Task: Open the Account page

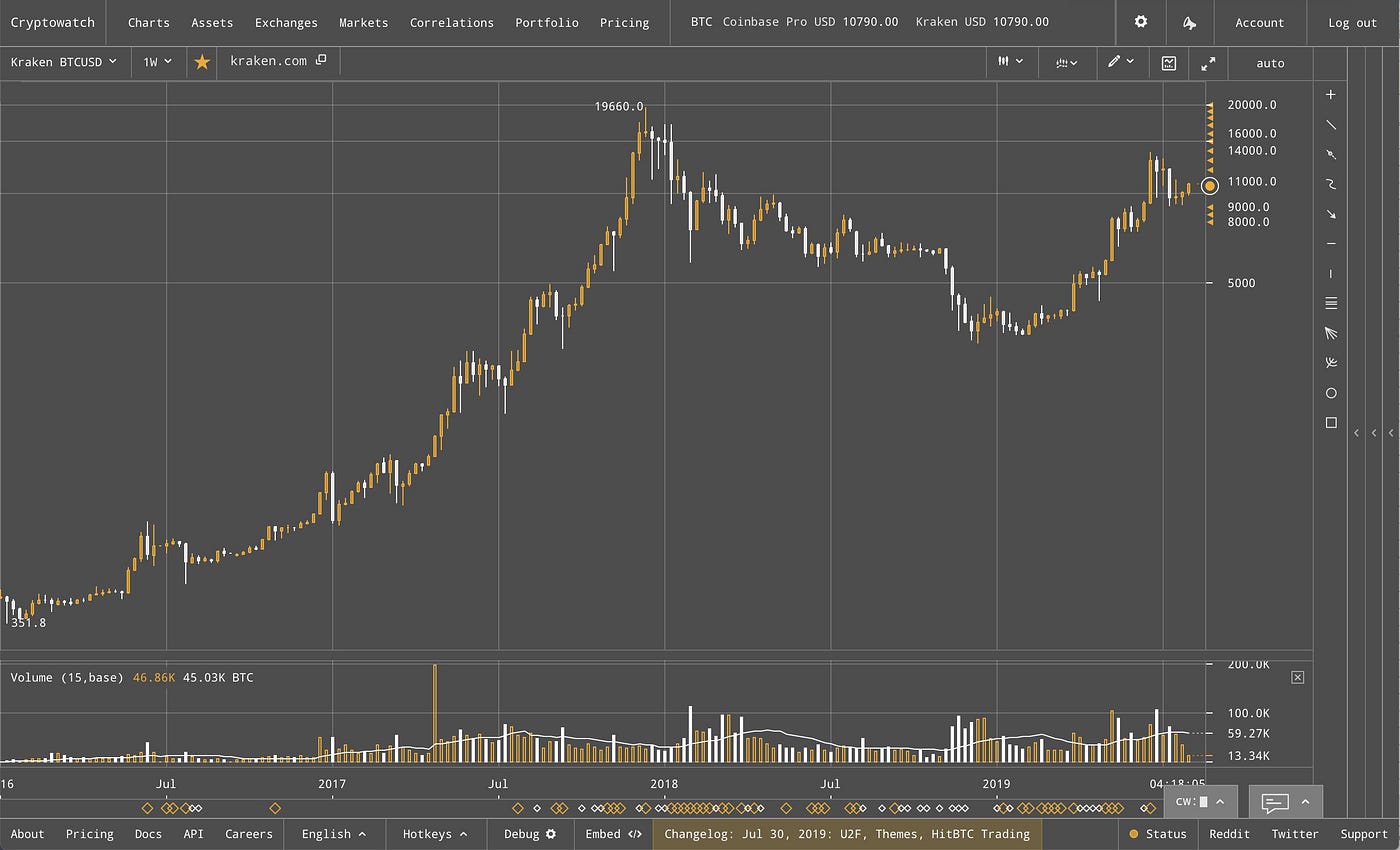Action: coord(1260,22)
